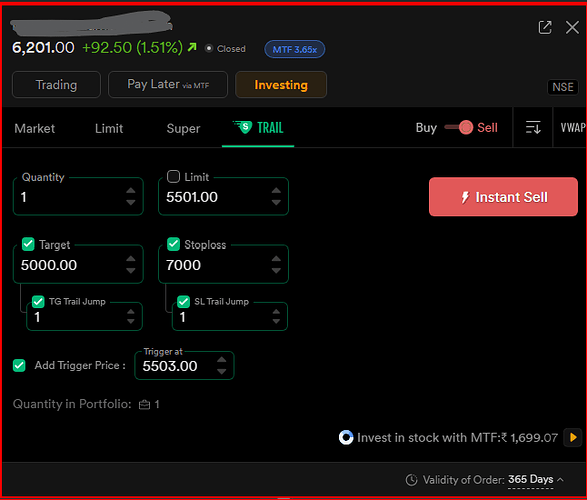Click Invest in stock with MTF text
This screenshot has width=587, height=500.
pos(457,438)
